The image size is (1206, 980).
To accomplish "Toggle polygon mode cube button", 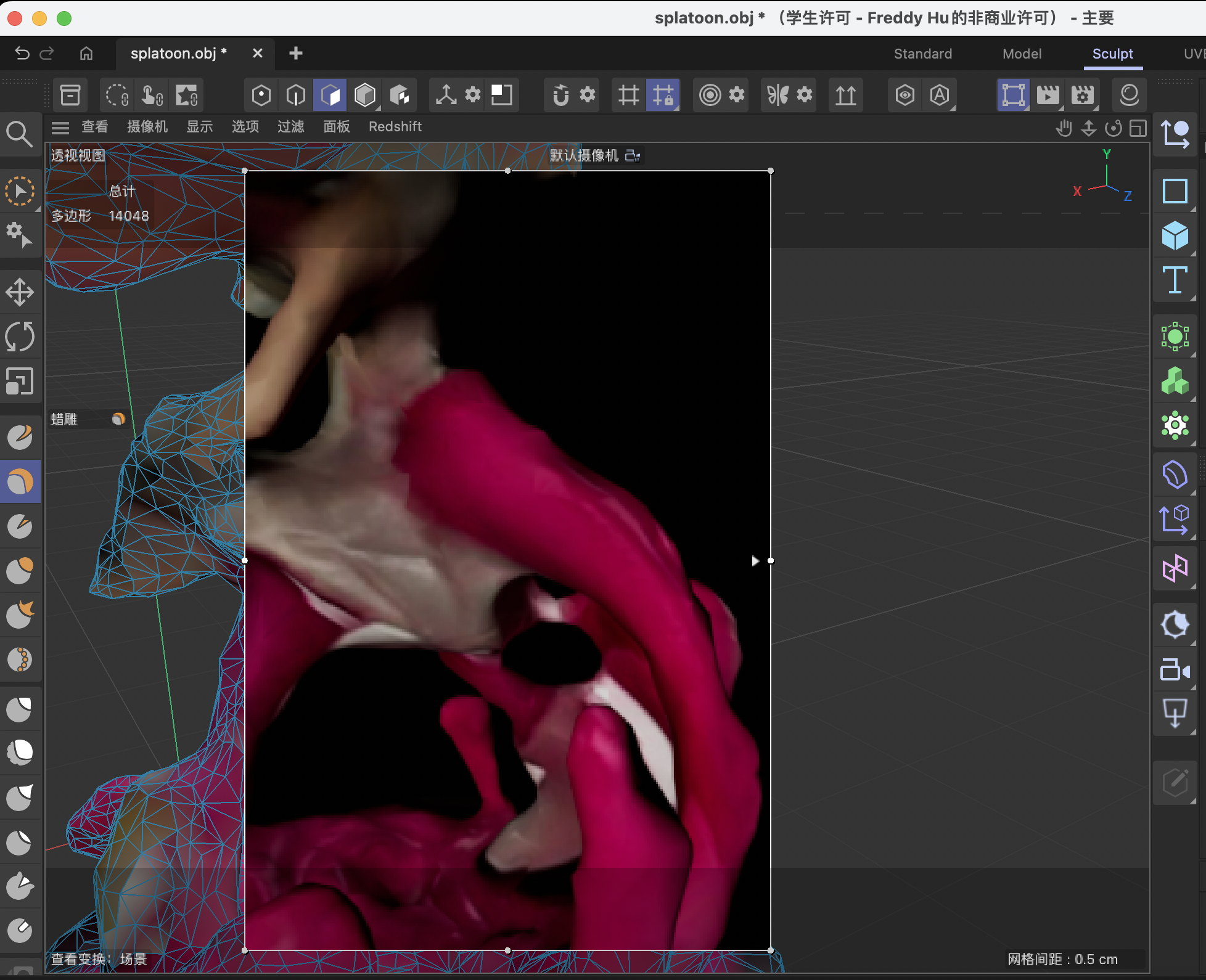I will pyautogui.click(x=330, y=95).
